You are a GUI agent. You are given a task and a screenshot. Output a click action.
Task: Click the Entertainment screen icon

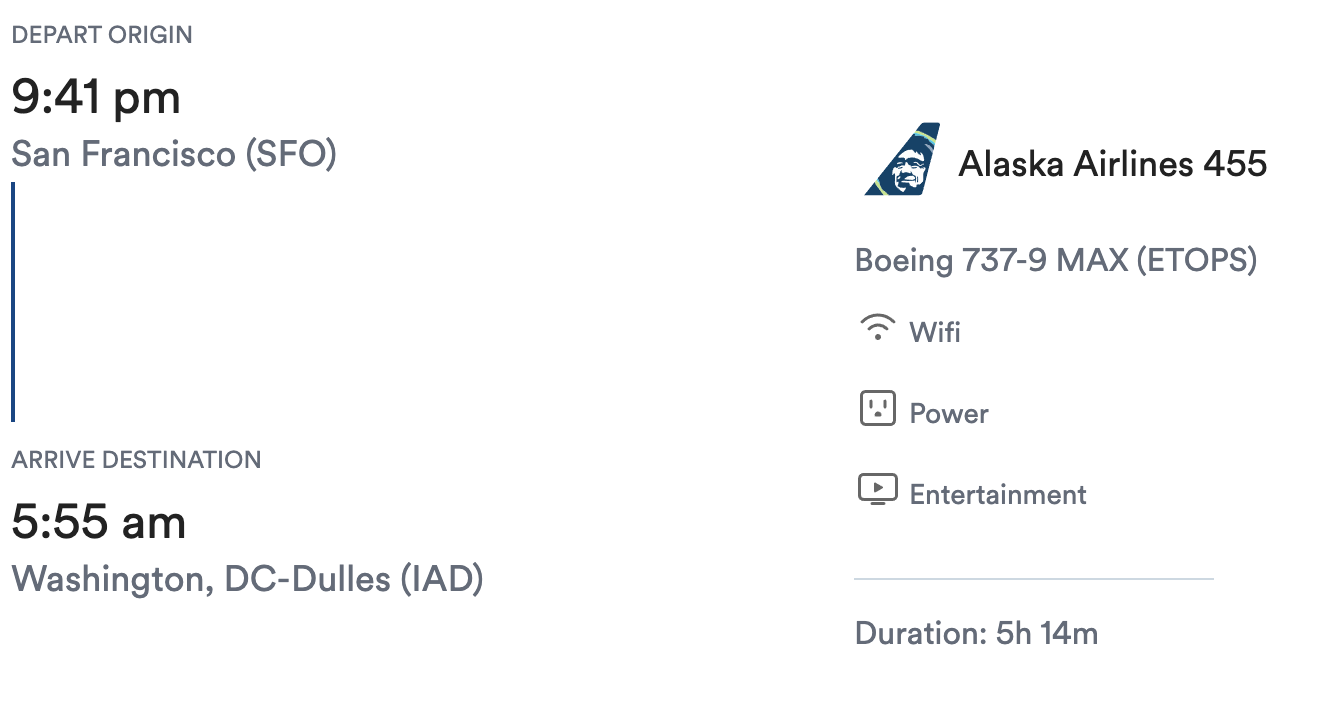point(877,490)
